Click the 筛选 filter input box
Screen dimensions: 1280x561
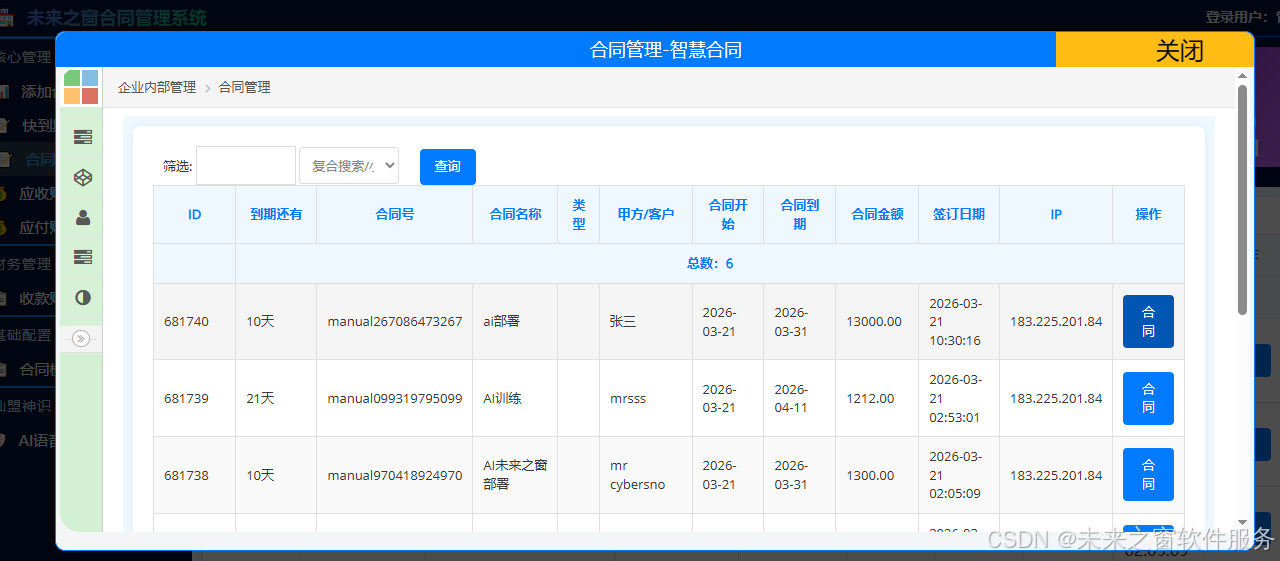[246, 166]
